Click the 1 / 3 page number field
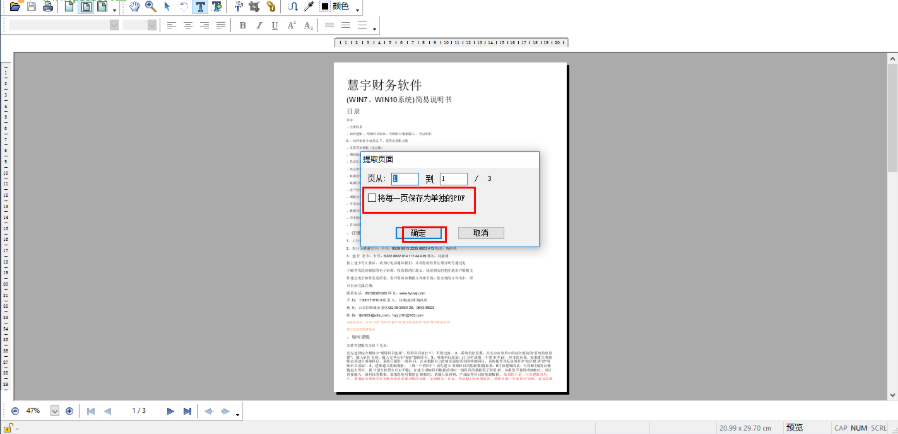This screenshot has width=898, height=434. (139, 411)
